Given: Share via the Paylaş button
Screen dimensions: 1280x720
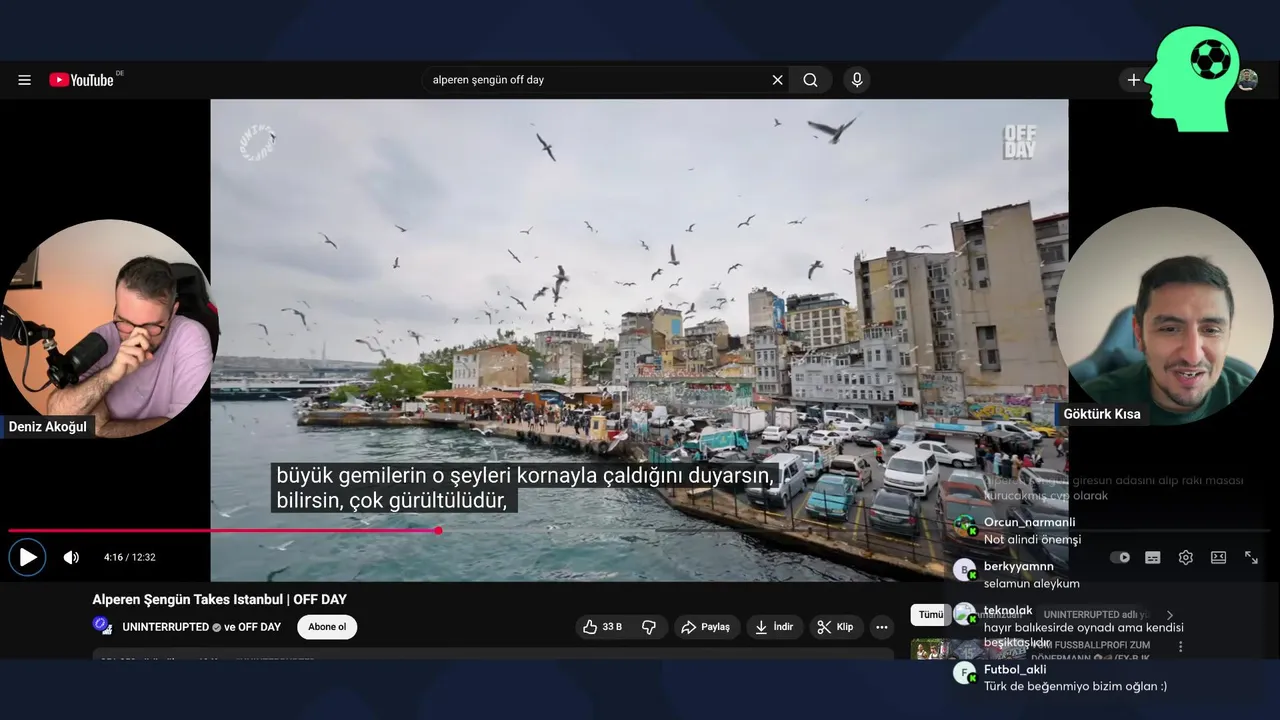Looking at the screenshot, I should click(705, 627).
